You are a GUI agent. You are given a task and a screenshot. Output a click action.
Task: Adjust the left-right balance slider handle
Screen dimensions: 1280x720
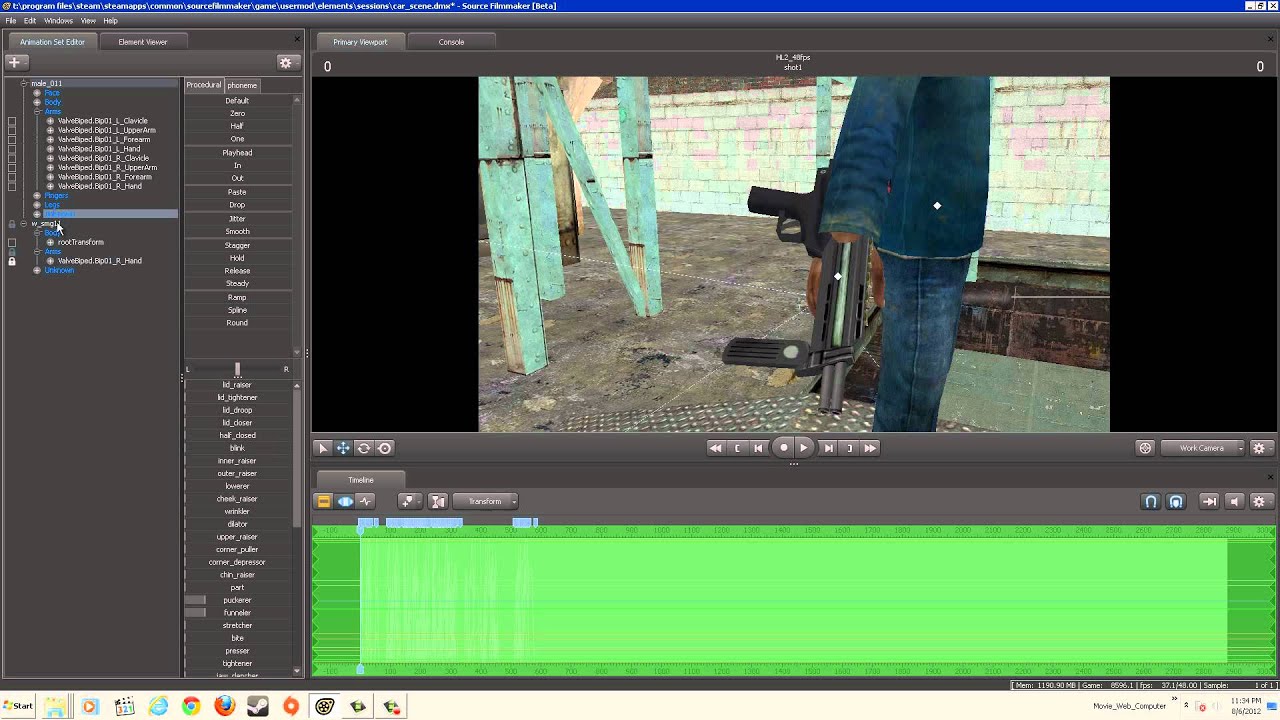point(237,369)
